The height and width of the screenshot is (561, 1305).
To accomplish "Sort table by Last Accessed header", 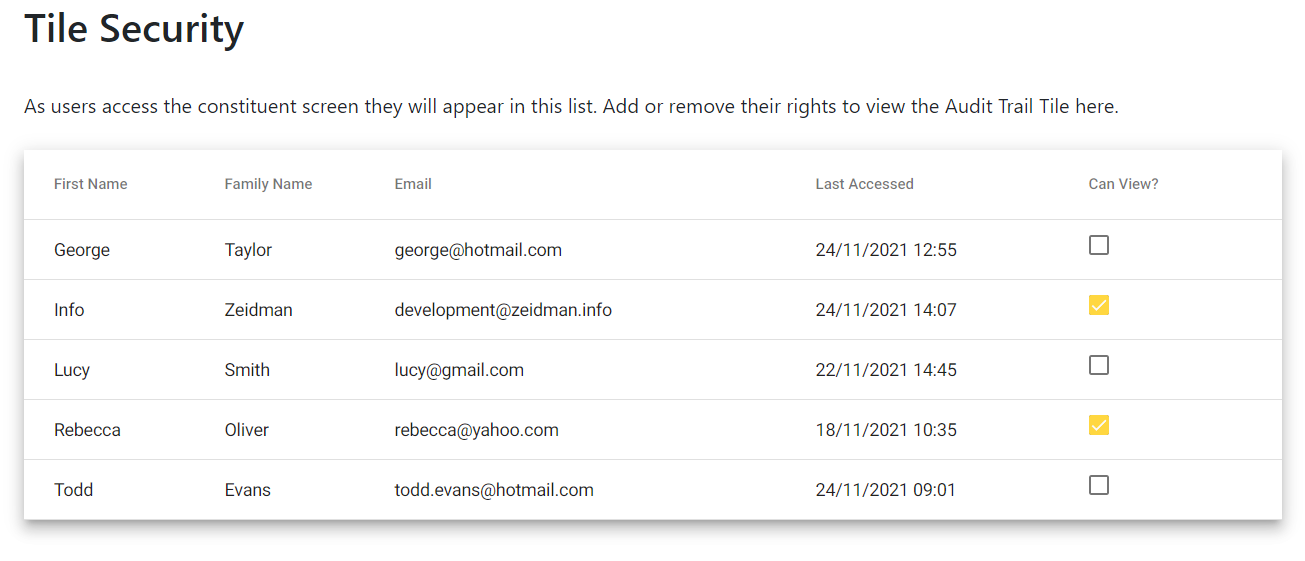I will [864, 184].
